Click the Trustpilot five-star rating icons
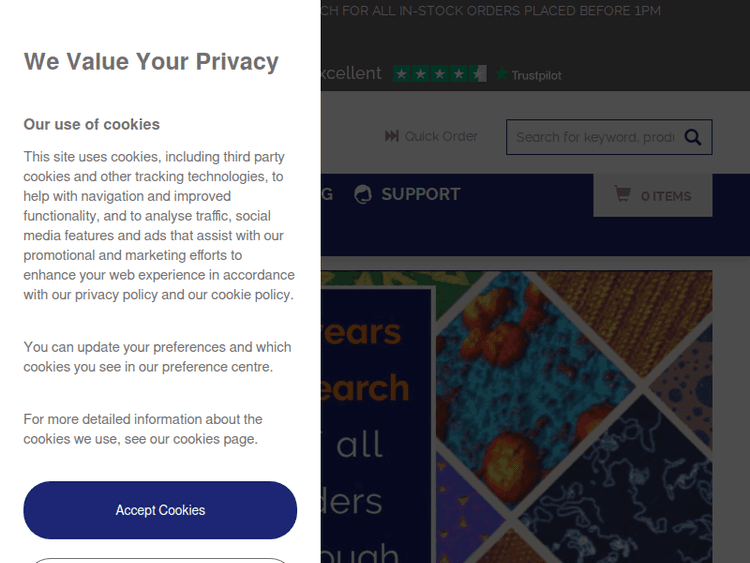Image resolution: width=750 pixels, height=563 pixels. point(439,74)
